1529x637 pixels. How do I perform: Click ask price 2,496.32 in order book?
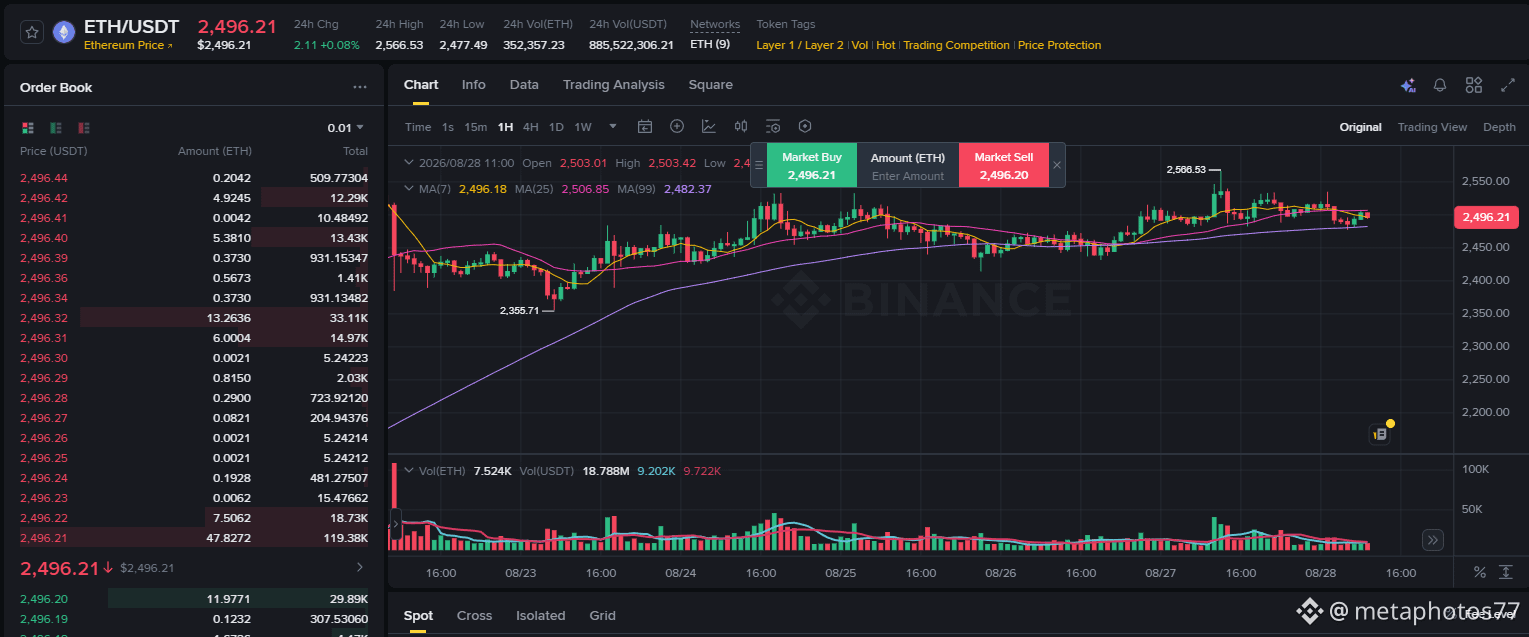(44, 318)
